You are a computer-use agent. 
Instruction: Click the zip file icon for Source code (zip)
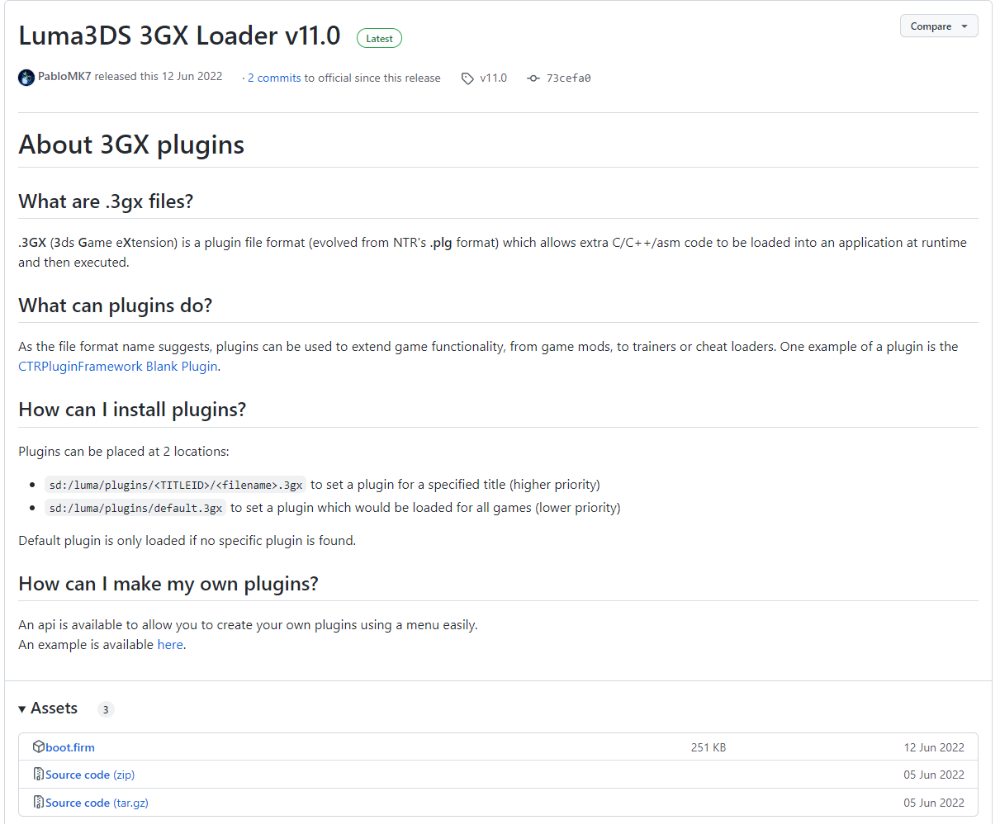[38, 774]
